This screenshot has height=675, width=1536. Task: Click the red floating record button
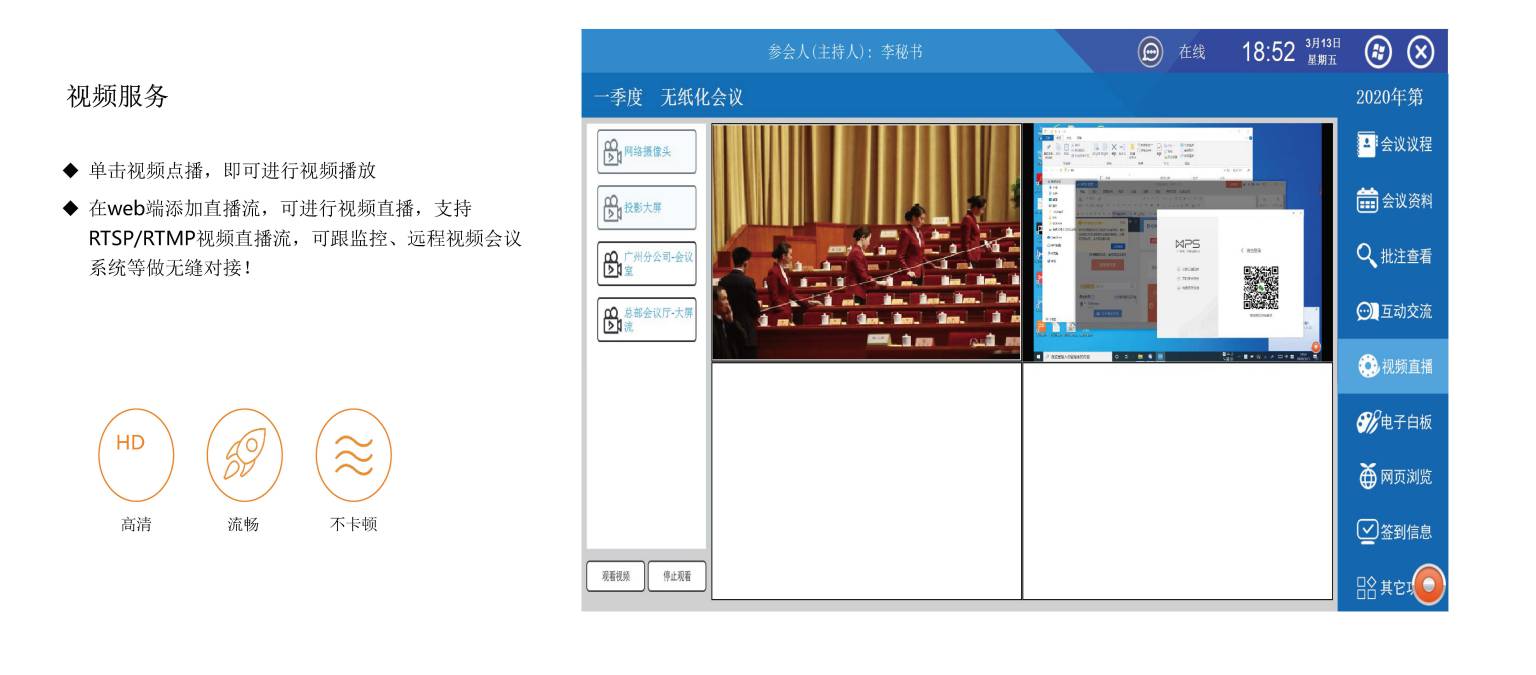point(1429,585)
